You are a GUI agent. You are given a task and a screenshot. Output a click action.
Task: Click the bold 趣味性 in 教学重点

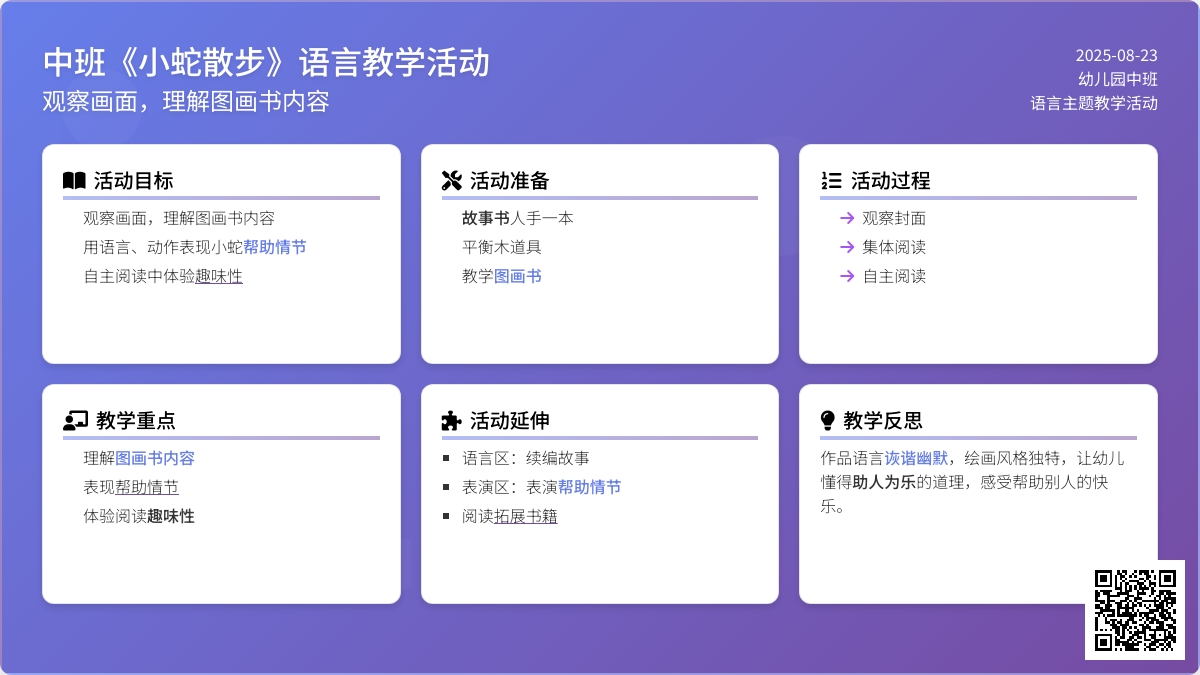click(x=171, y=516)
